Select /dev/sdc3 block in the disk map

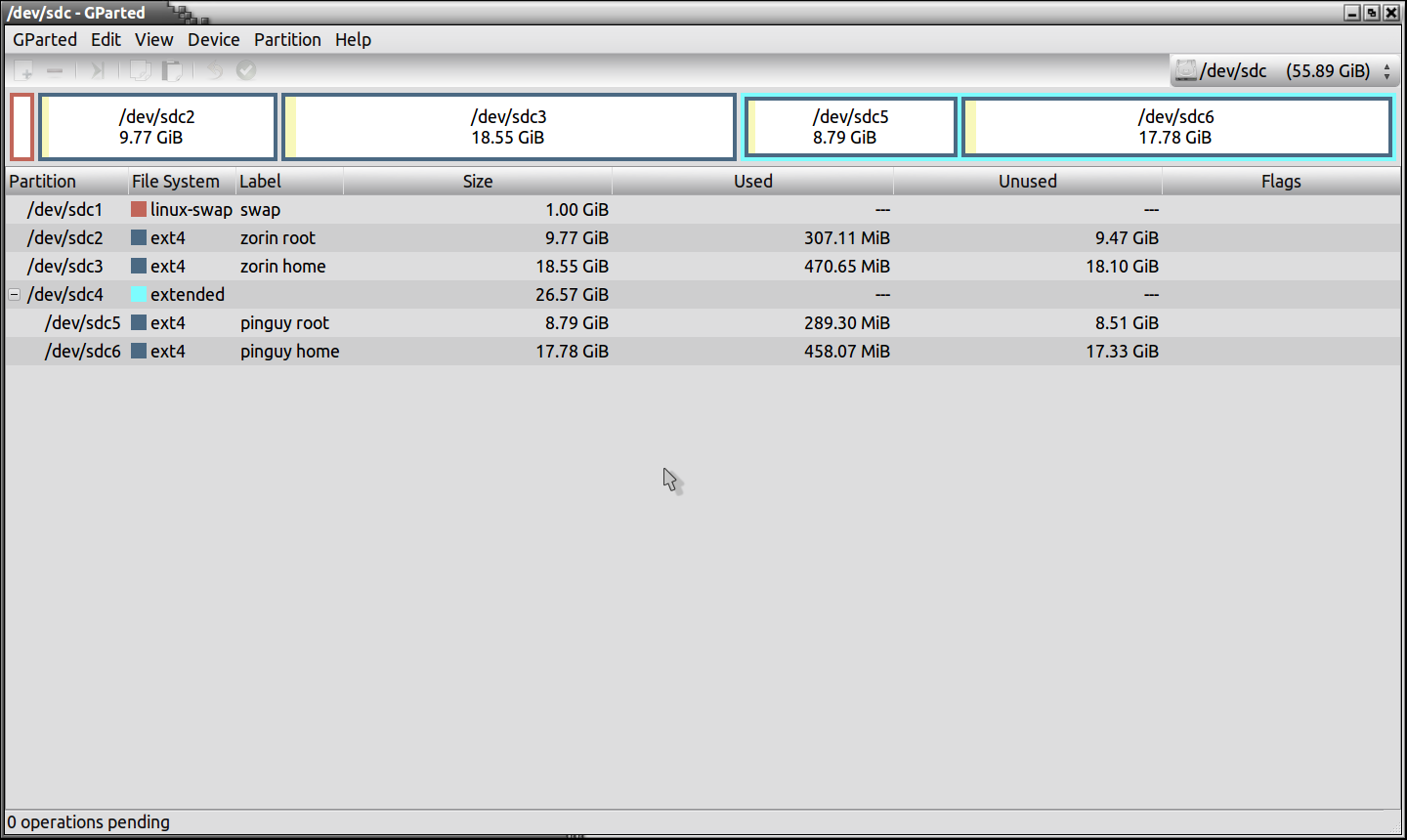click(508, 127)
